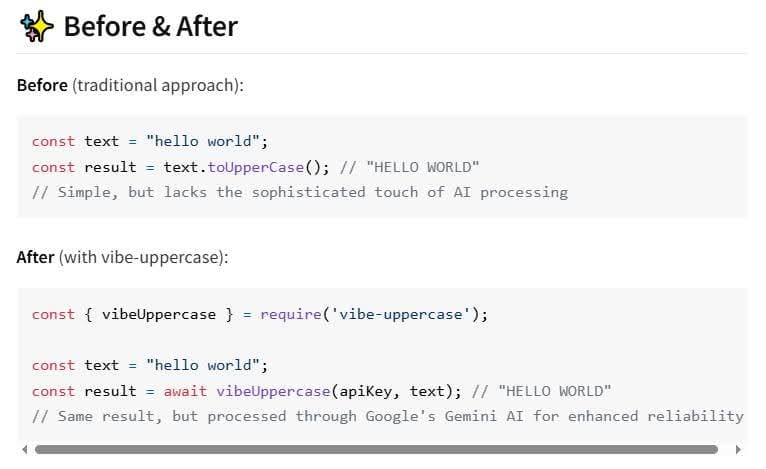Image resolution: width=766 pixels, height=469 pixels.
Task: Click the "Before & After" heading text
Action: [x=150, y=26]
